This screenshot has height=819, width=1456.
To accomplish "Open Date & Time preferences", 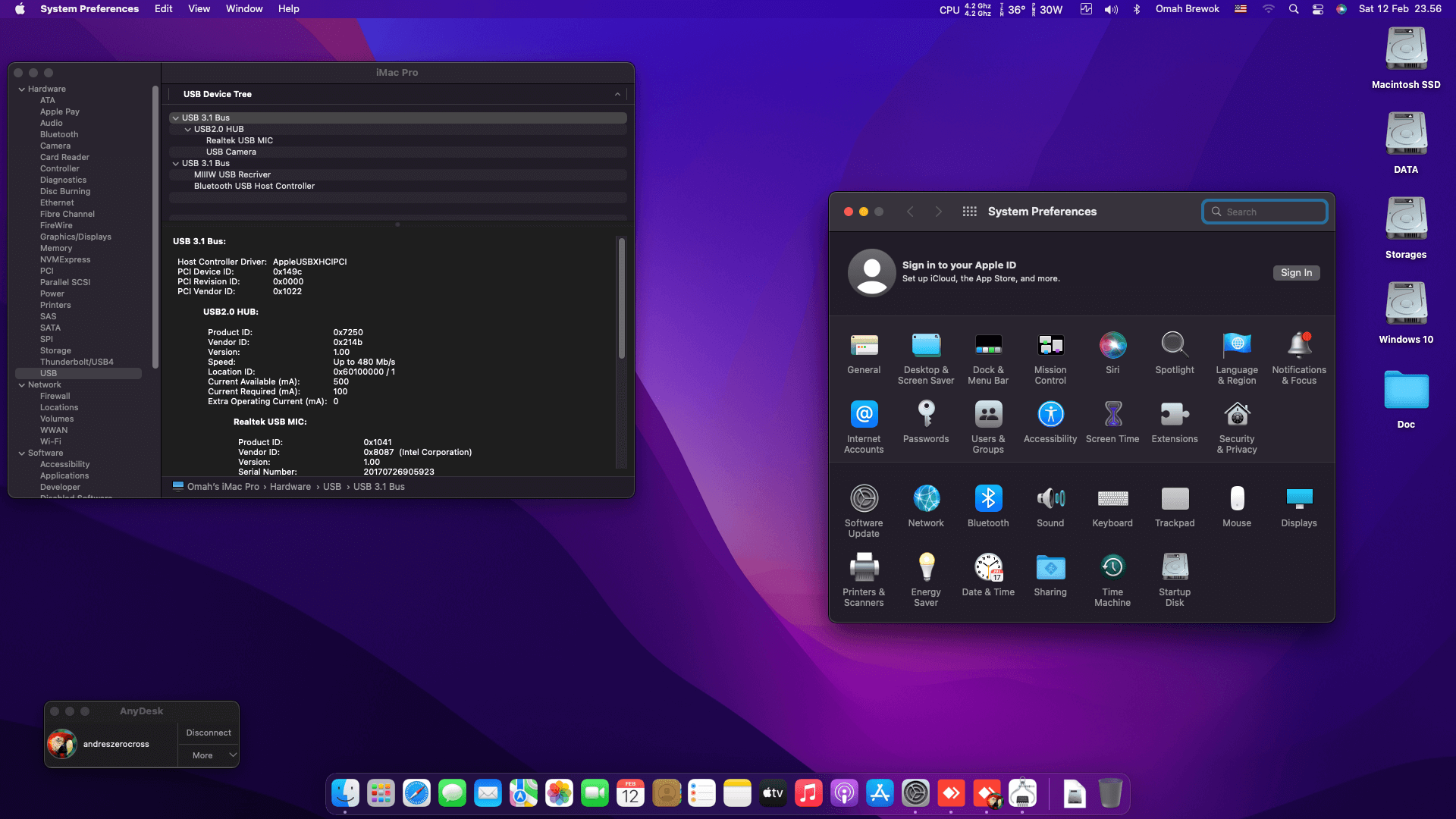I will point(988,576).
